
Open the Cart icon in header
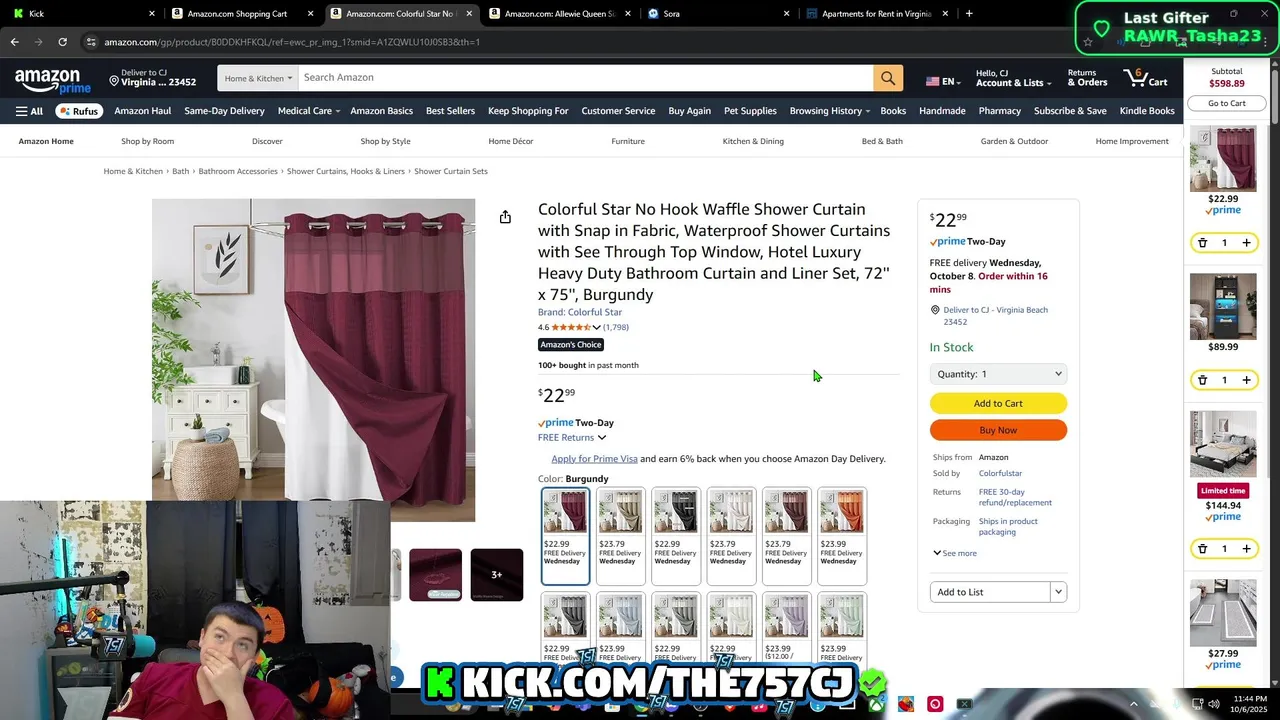click(x=1146, y=78)
